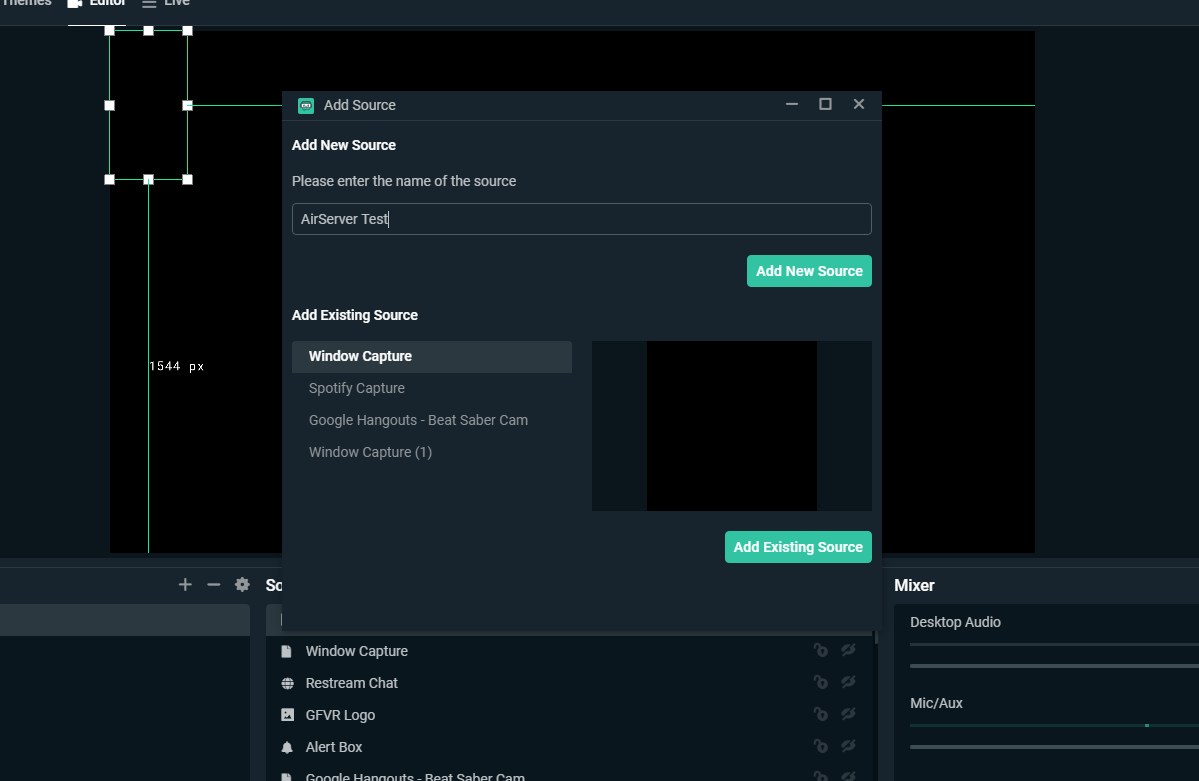This screenshot has width=1199, height=781.
Task: Click the minus icon to remove scene
Action: point(213,584)
